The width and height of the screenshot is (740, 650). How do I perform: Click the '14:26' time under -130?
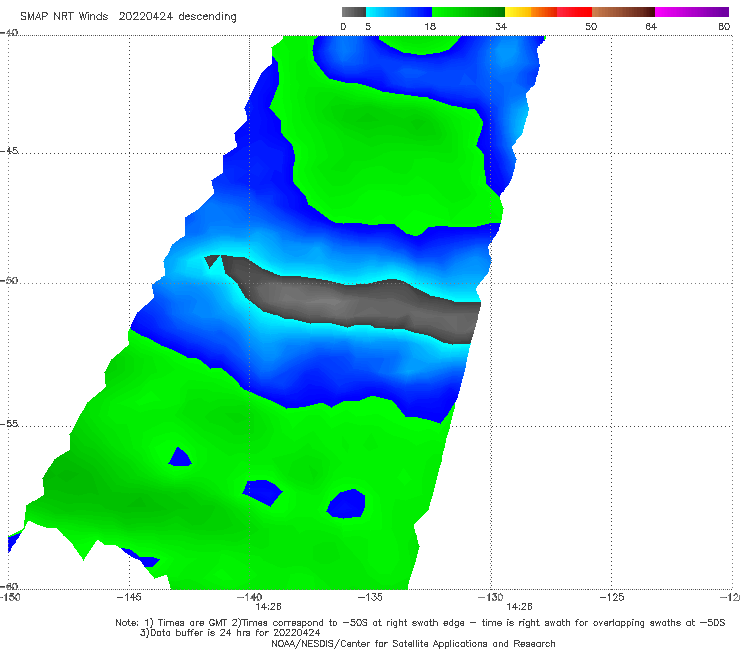[519, 607]
